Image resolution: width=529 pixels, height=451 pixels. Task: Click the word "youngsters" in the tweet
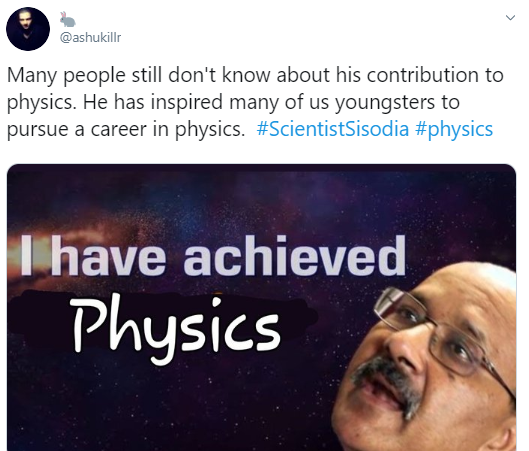click(x=384, y=102)
